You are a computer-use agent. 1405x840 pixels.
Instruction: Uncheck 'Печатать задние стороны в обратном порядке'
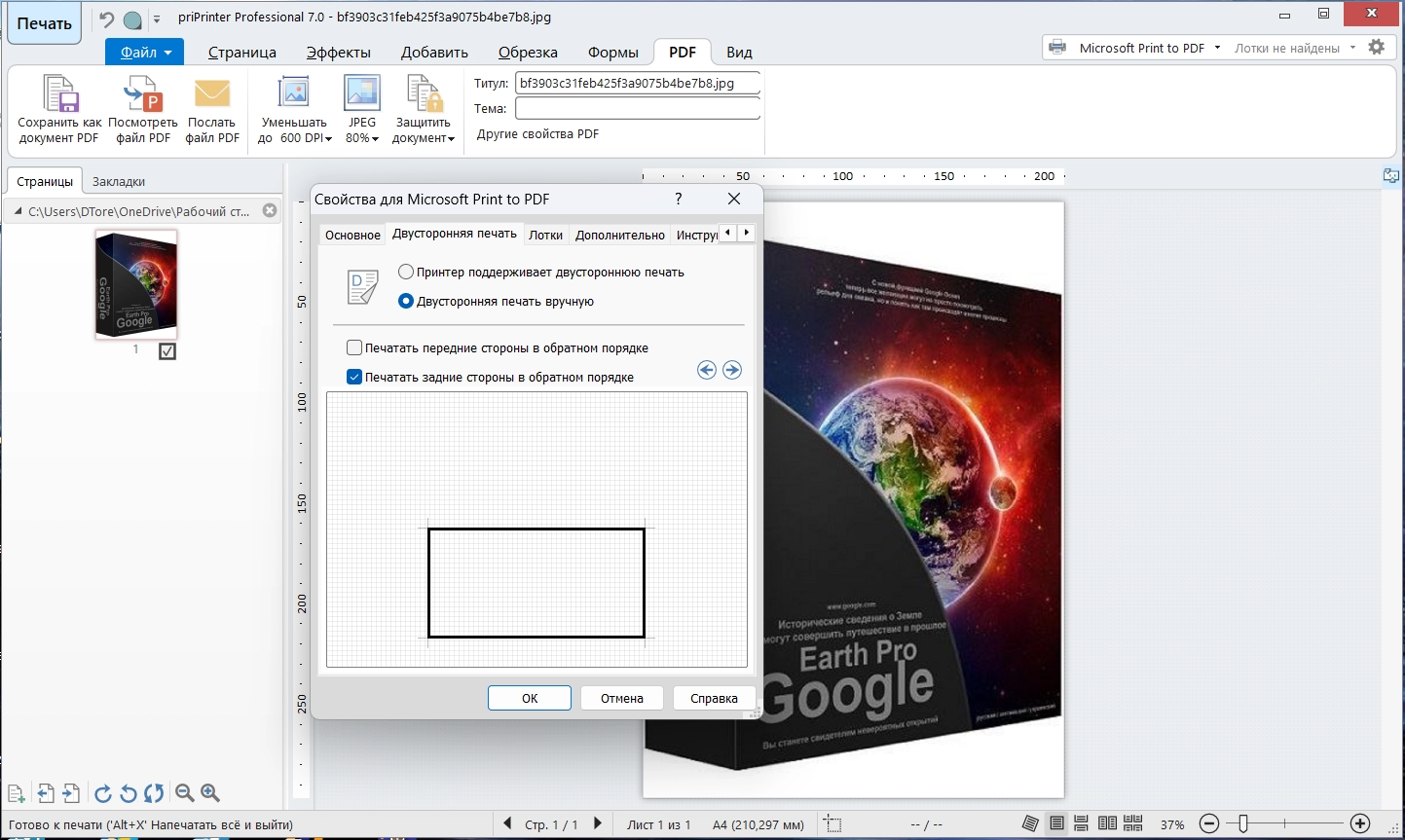(x=355, y=377)
